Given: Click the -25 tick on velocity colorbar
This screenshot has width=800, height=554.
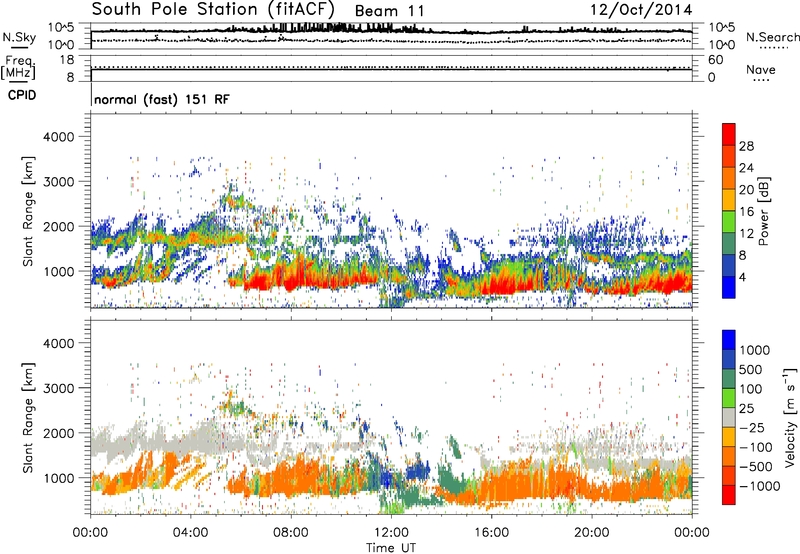Looking at the screenshot, I should click(752, 427).
